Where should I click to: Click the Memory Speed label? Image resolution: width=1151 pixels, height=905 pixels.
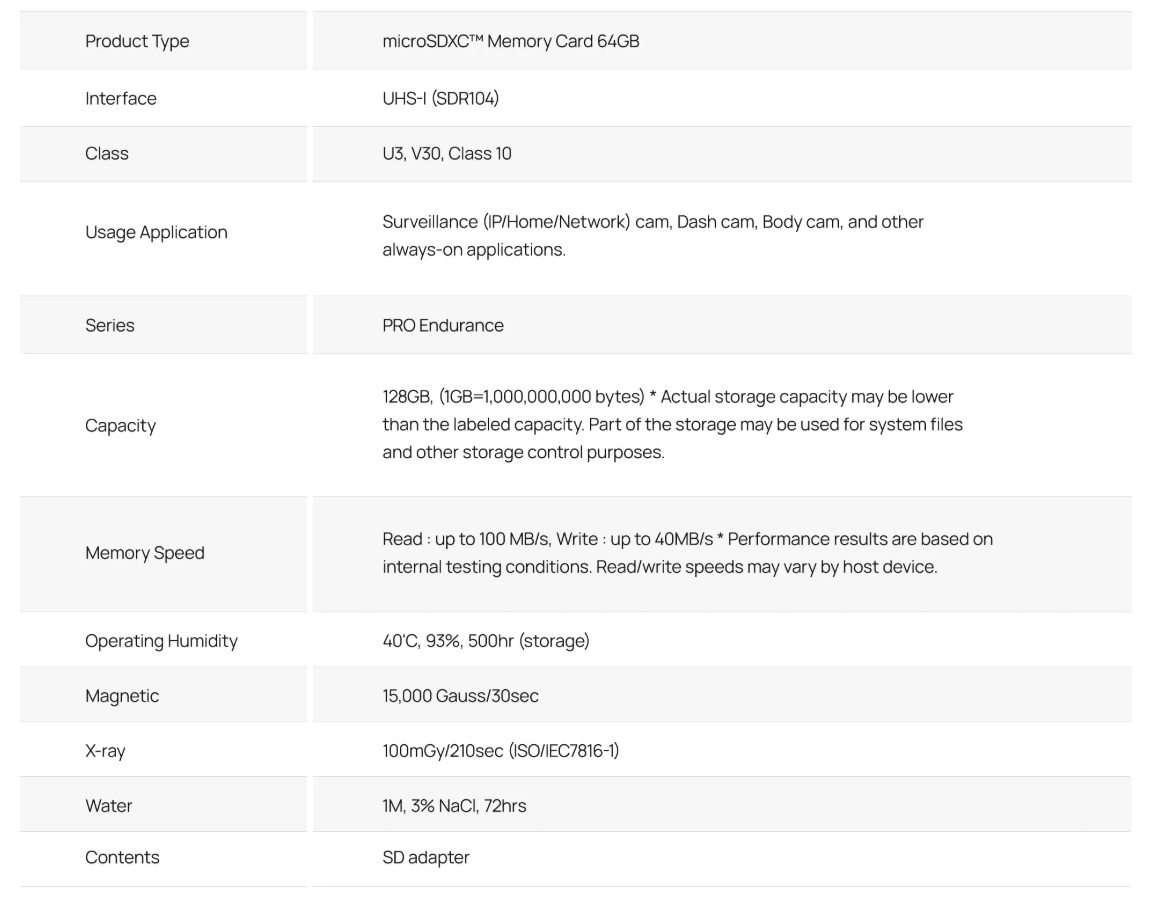145,553
